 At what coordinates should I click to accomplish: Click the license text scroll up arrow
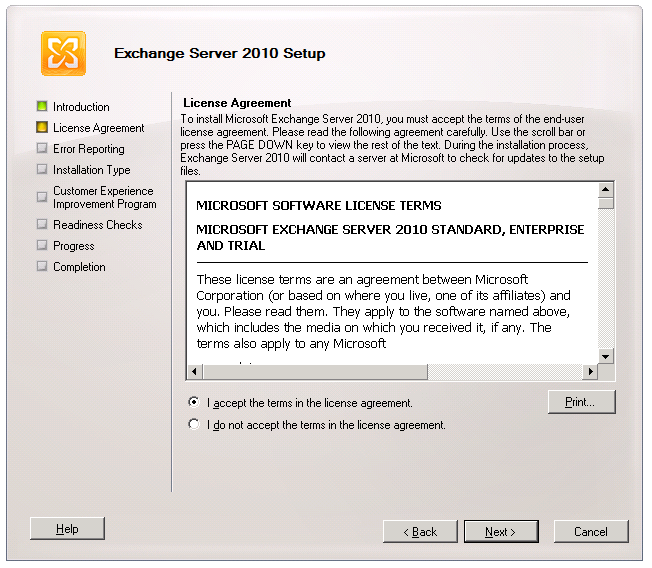[x=606, y=190]
